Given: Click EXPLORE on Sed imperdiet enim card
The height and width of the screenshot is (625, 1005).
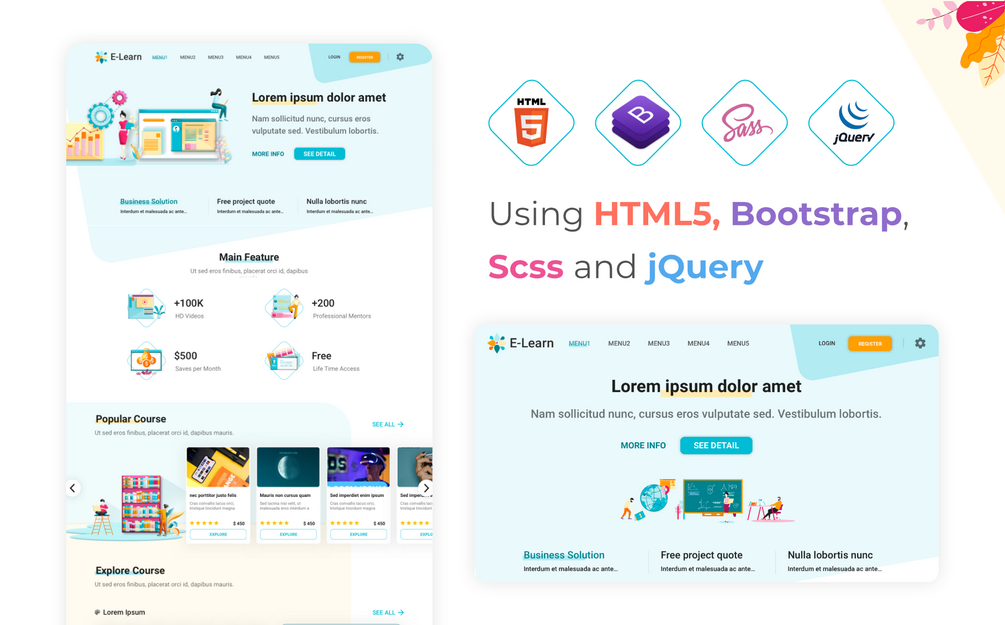Looking at the screenshot, I should [x=358, y=534].
